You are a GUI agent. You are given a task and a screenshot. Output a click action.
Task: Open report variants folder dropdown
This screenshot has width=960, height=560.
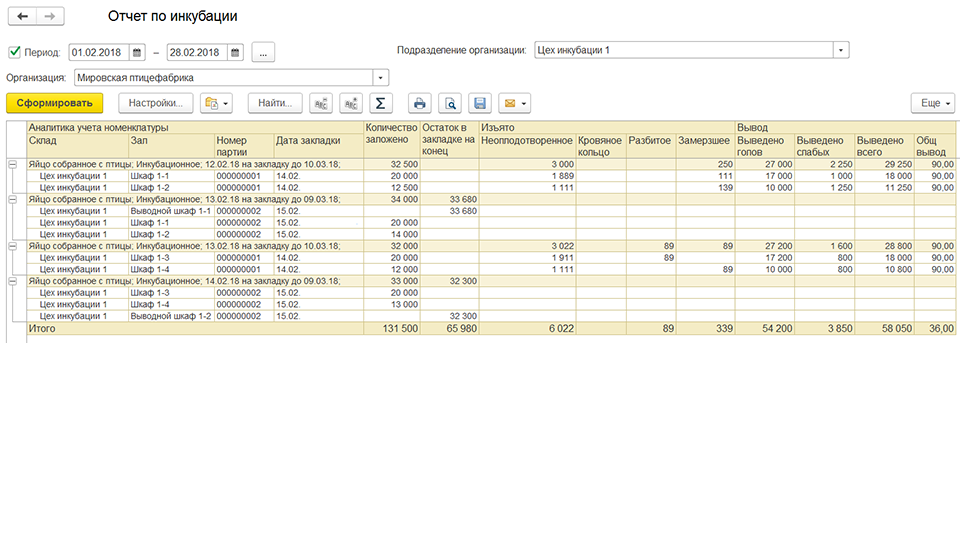pyautogui.click(x=216, y=103)
